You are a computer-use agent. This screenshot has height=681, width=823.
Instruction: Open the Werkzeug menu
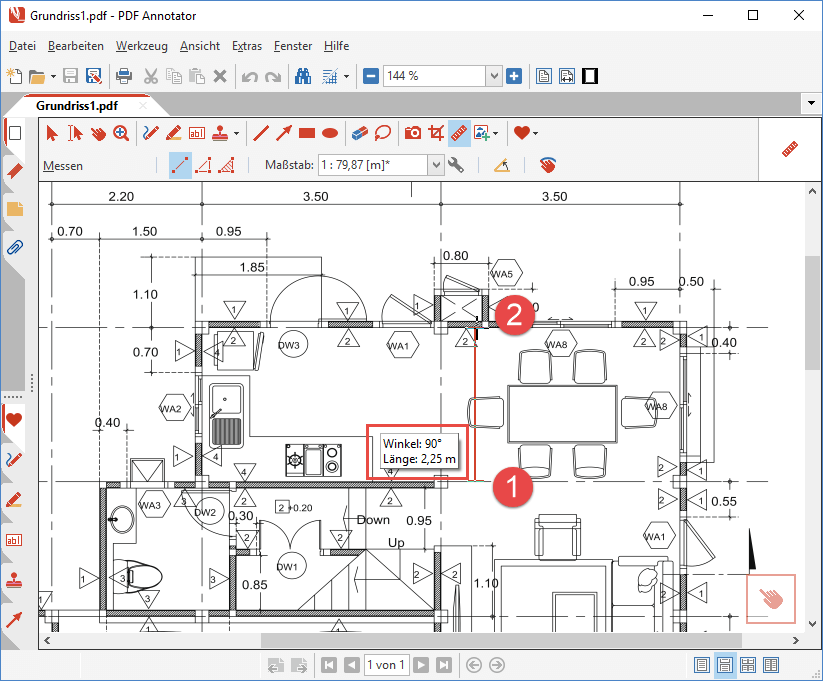(x=142, y=46)
